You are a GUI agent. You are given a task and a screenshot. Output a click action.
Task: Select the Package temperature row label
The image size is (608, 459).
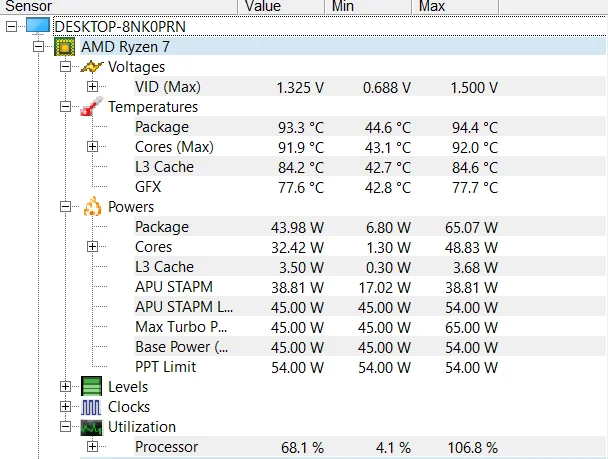pyautogui.click(x=162, y=127)
